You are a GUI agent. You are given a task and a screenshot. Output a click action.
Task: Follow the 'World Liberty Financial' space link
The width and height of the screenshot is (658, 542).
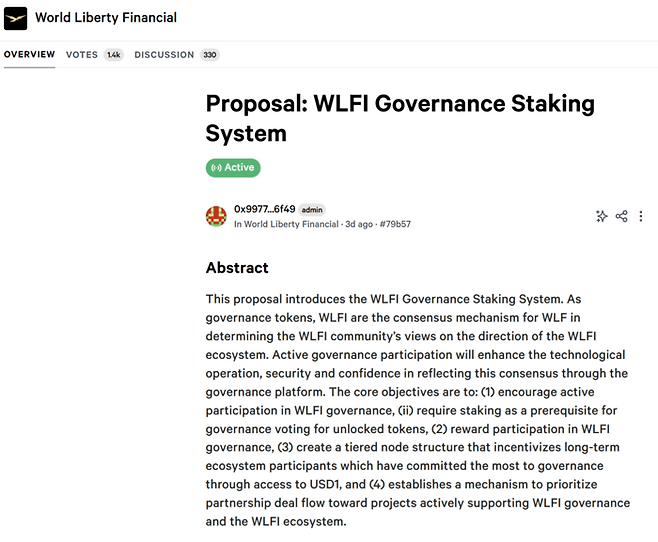click(287, 225)
